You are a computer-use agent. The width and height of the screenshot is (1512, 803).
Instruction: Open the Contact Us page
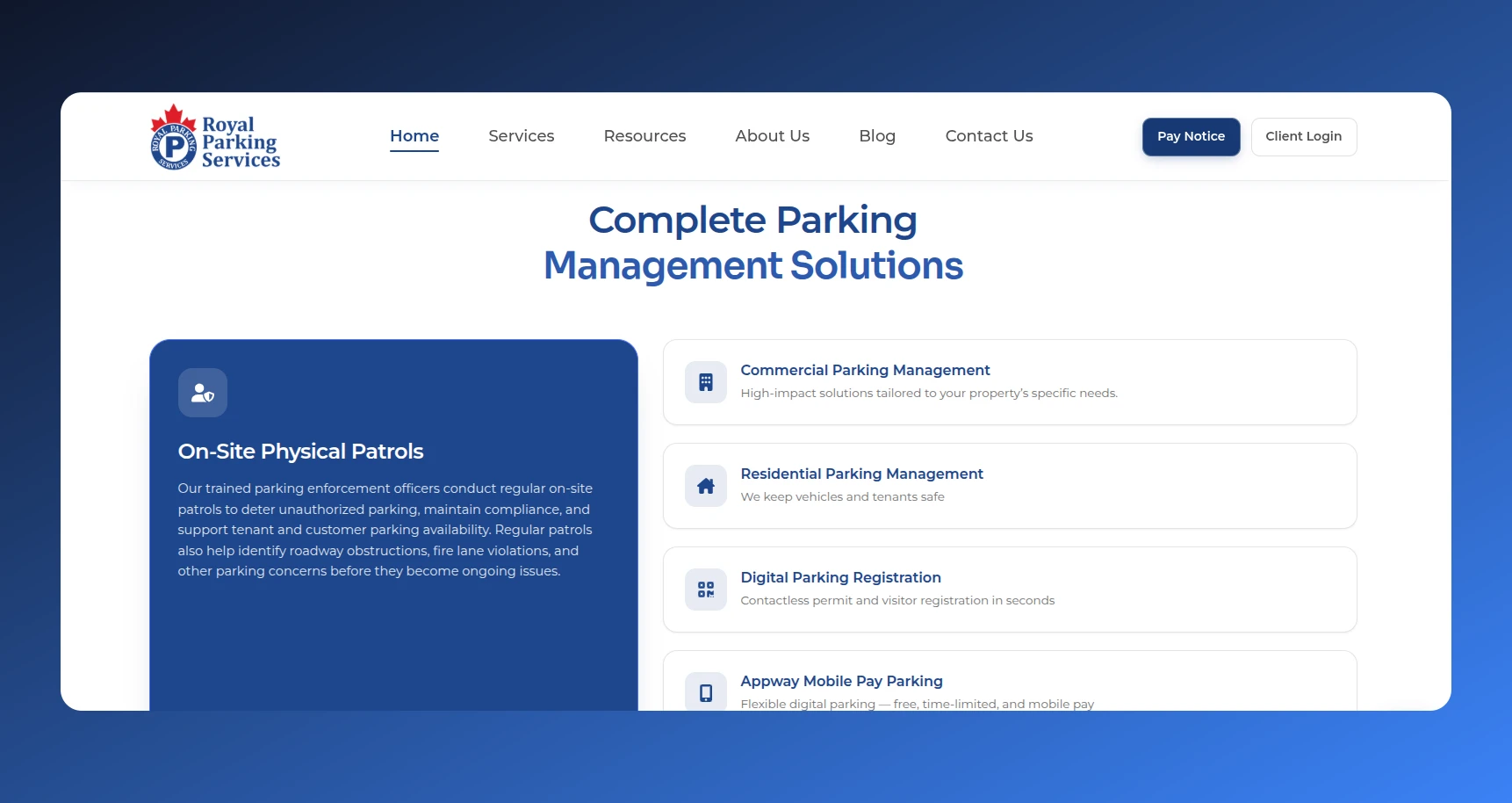(989, 136)
